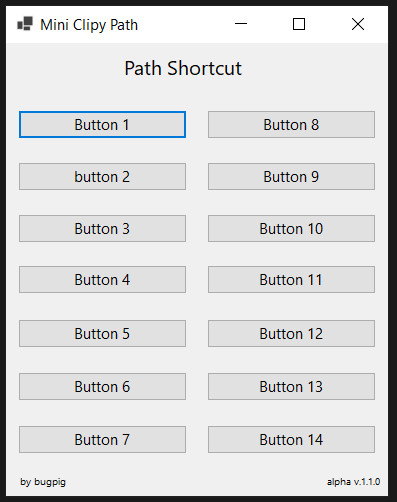Click Button 1
This screenshot has height=502, width=397.
tap(102, 125)
